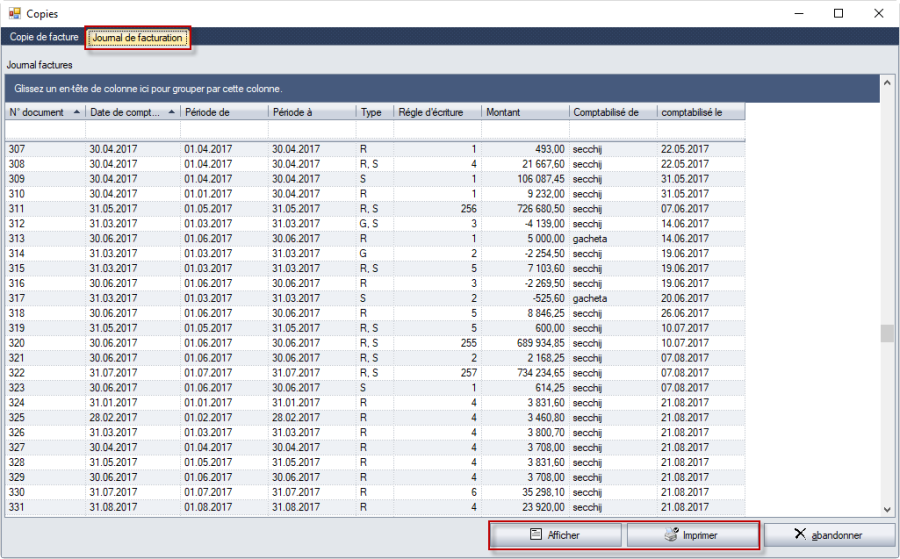Sort by Comptabilisé de column header

(x=613, y=112)
